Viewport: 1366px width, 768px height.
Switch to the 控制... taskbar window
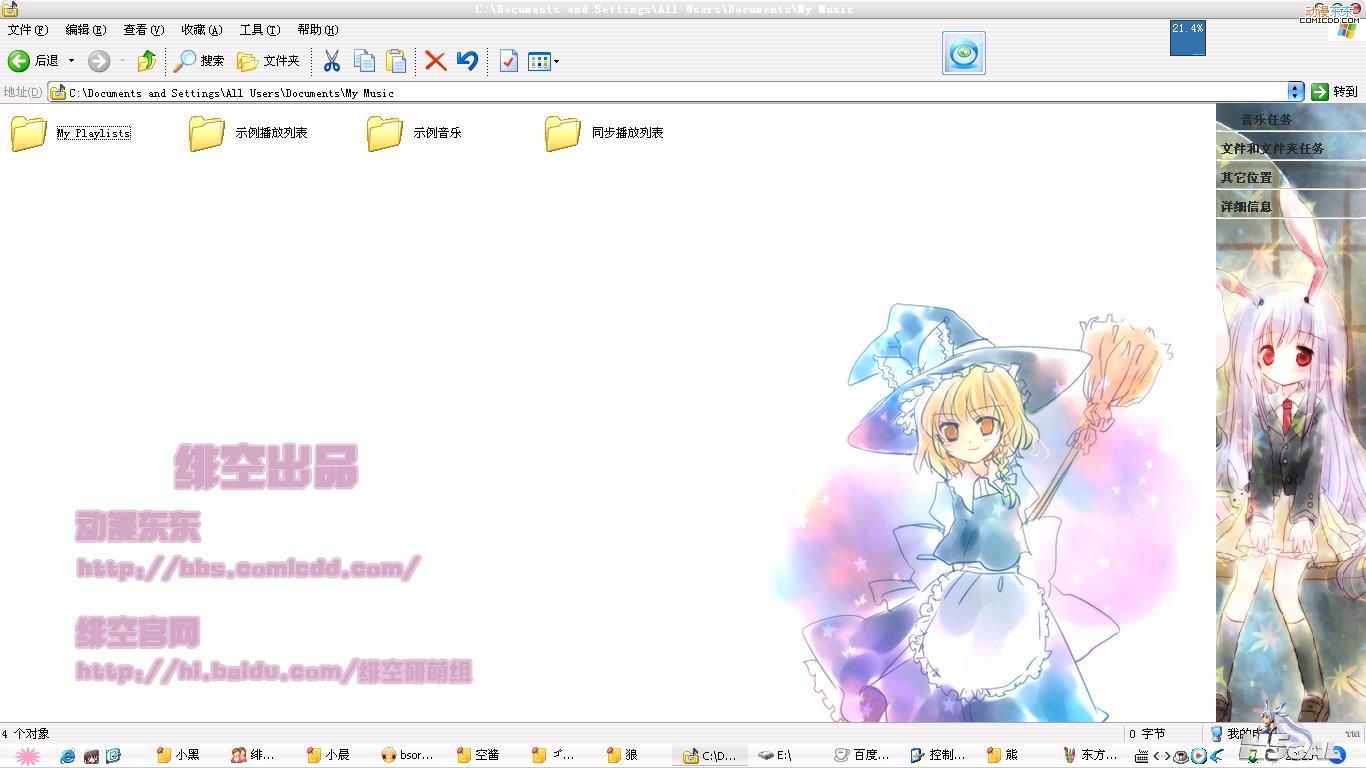[938, 756]
